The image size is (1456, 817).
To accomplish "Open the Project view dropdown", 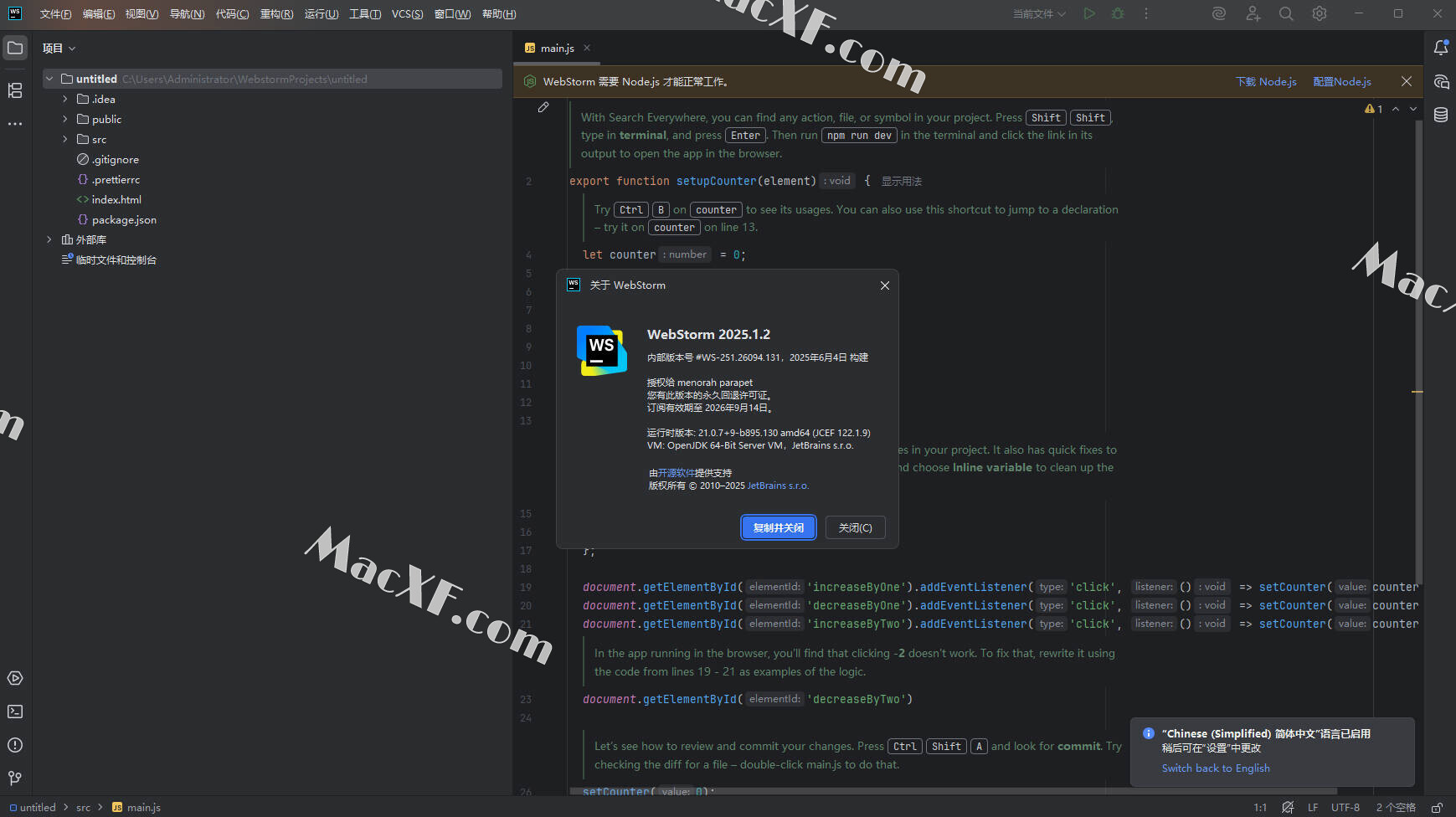I will 59,49.
